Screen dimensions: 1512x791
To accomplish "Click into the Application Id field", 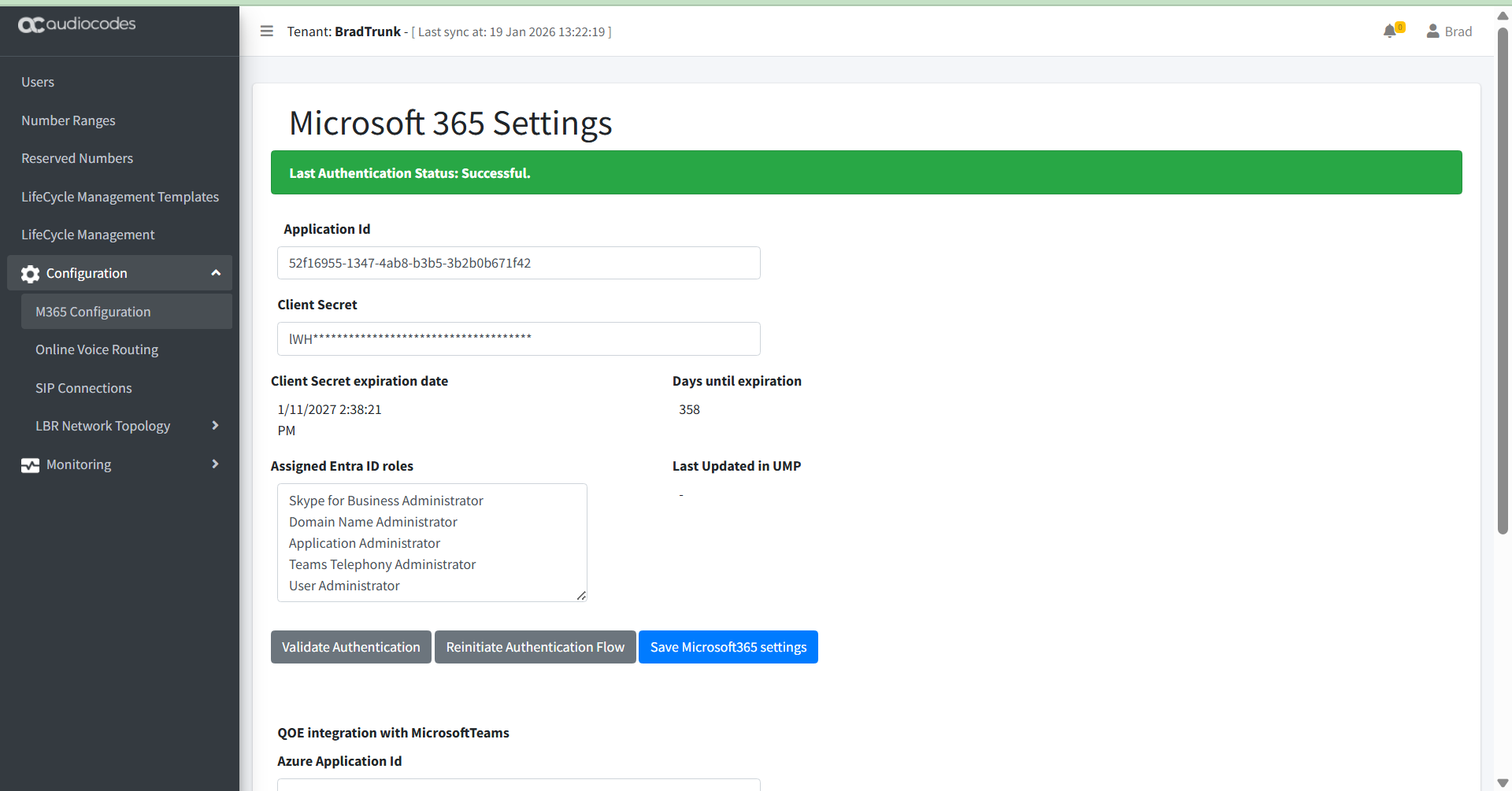I will (x=518, y=263).
